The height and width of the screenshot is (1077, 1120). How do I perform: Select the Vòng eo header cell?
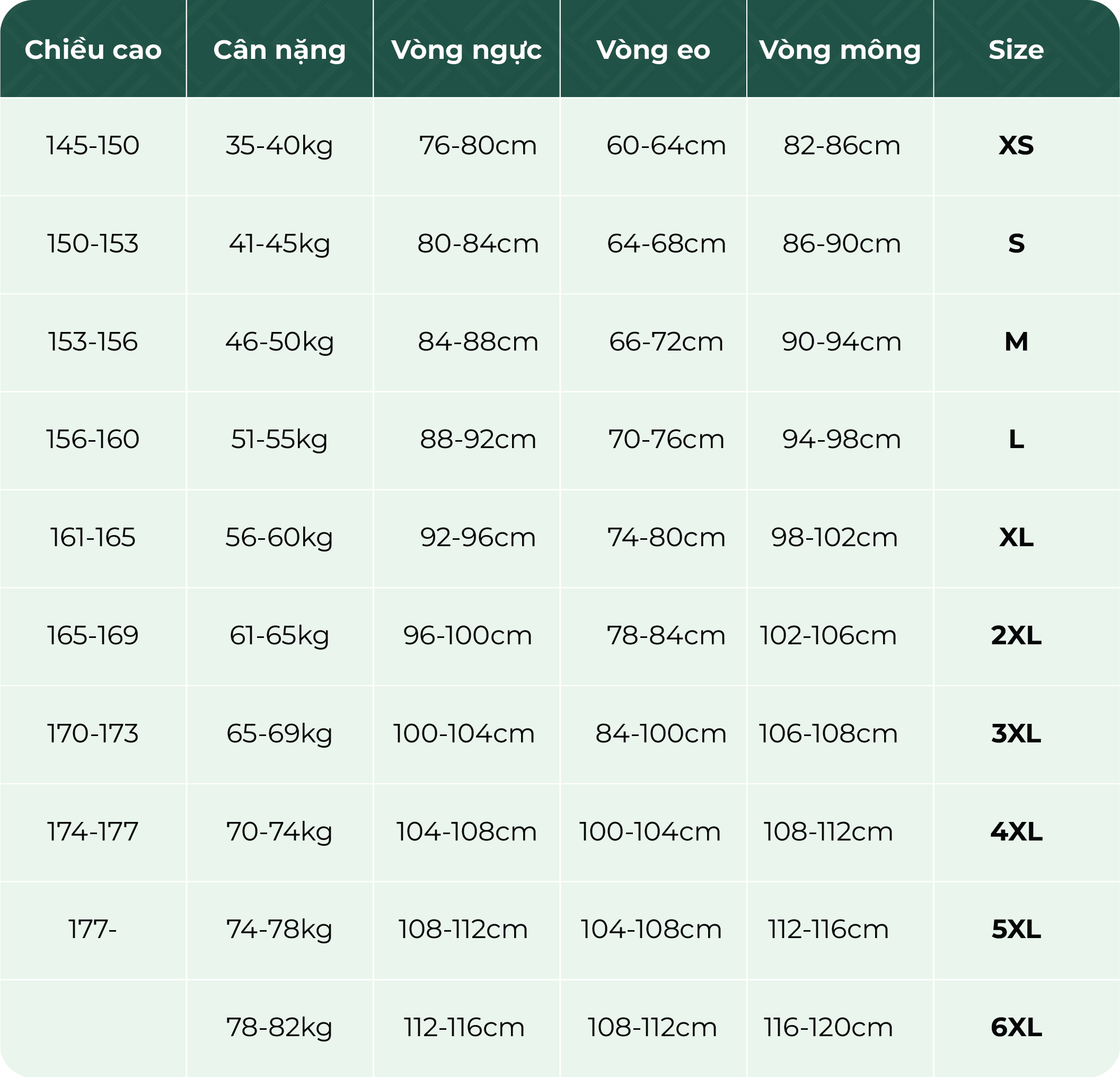(x=653, y=50)
